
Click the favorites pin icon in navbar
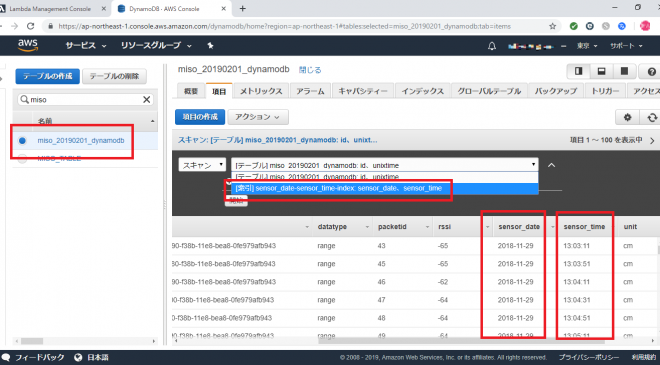pyautogui.click(x=210, y=45)
